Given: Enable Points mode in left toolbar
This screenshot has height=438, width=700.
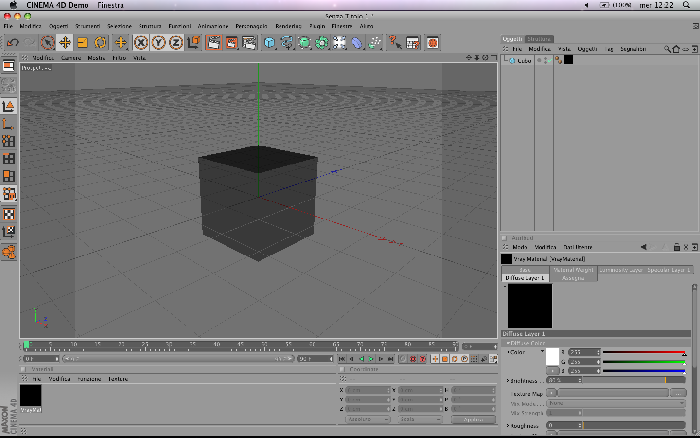Looking at the screenshot, I should (x=8, y=141).
